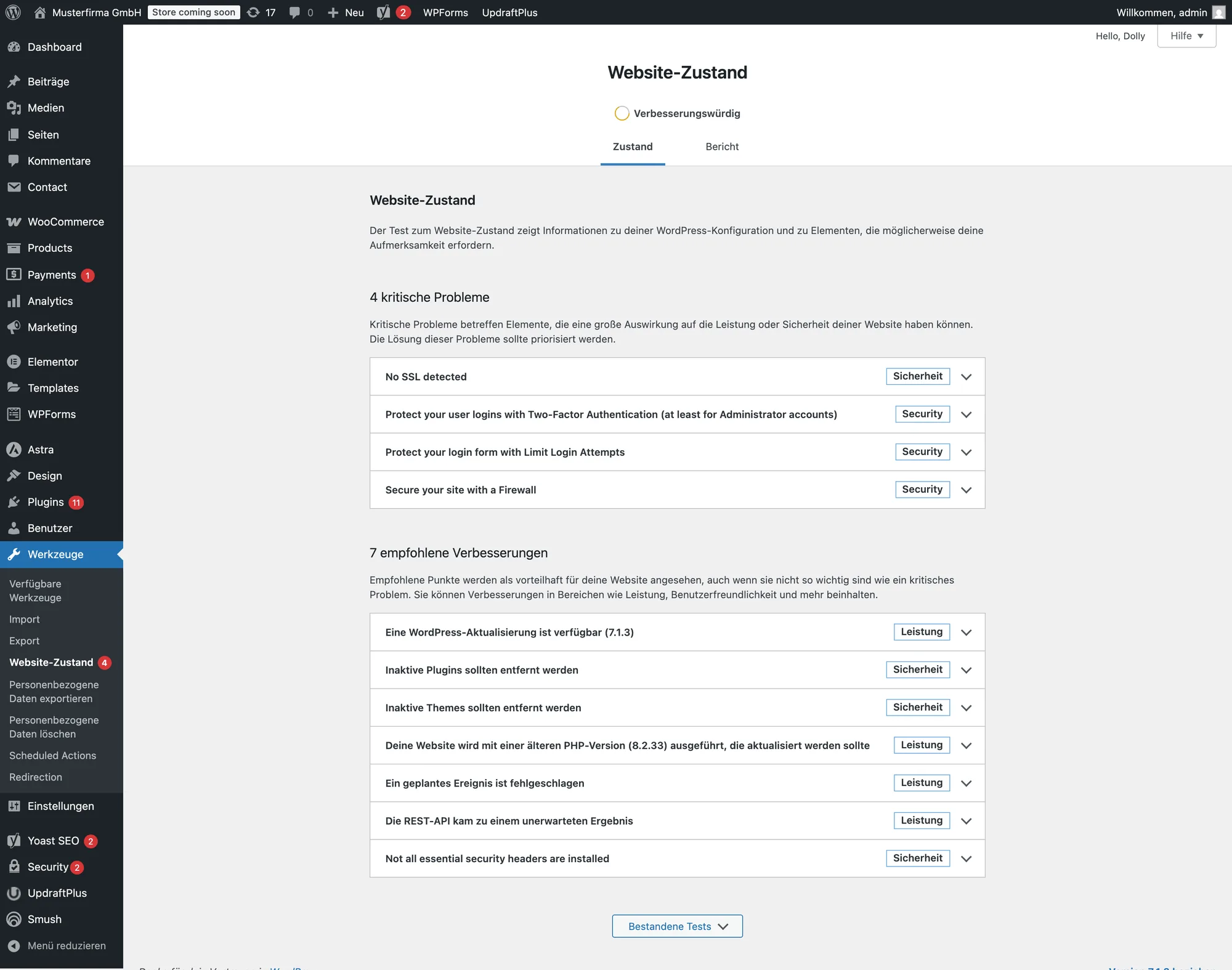This screenshot has width=1232, height=970.
Task: Open the sidebar Security menu with badge 2
Action: pyautogui.click(x=62, y=867)
